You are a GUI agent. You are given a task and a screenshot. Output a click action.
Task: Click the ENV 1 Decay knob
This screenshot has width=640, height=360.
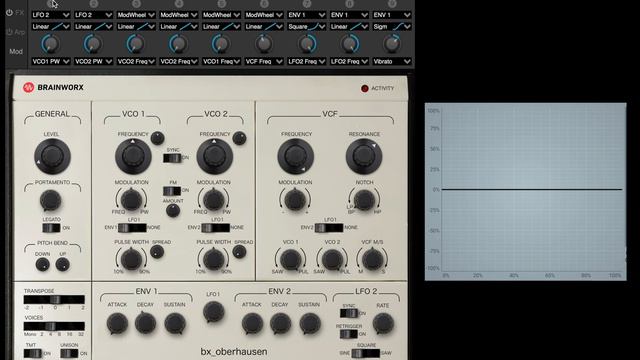pos(145,324)
